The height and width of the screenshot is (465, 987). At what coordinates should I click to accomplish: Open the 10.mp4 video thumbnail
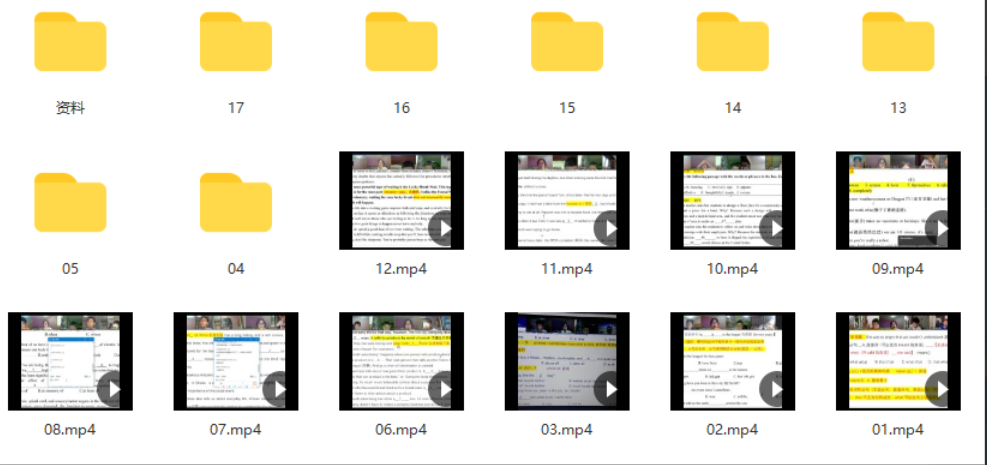point(732,201)
